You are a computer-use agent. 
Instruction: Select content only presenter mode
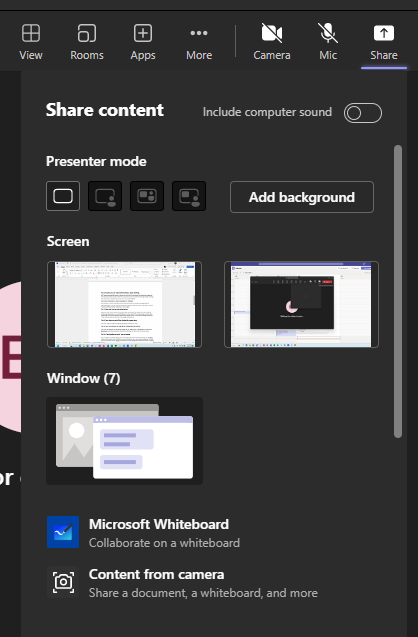63,196
